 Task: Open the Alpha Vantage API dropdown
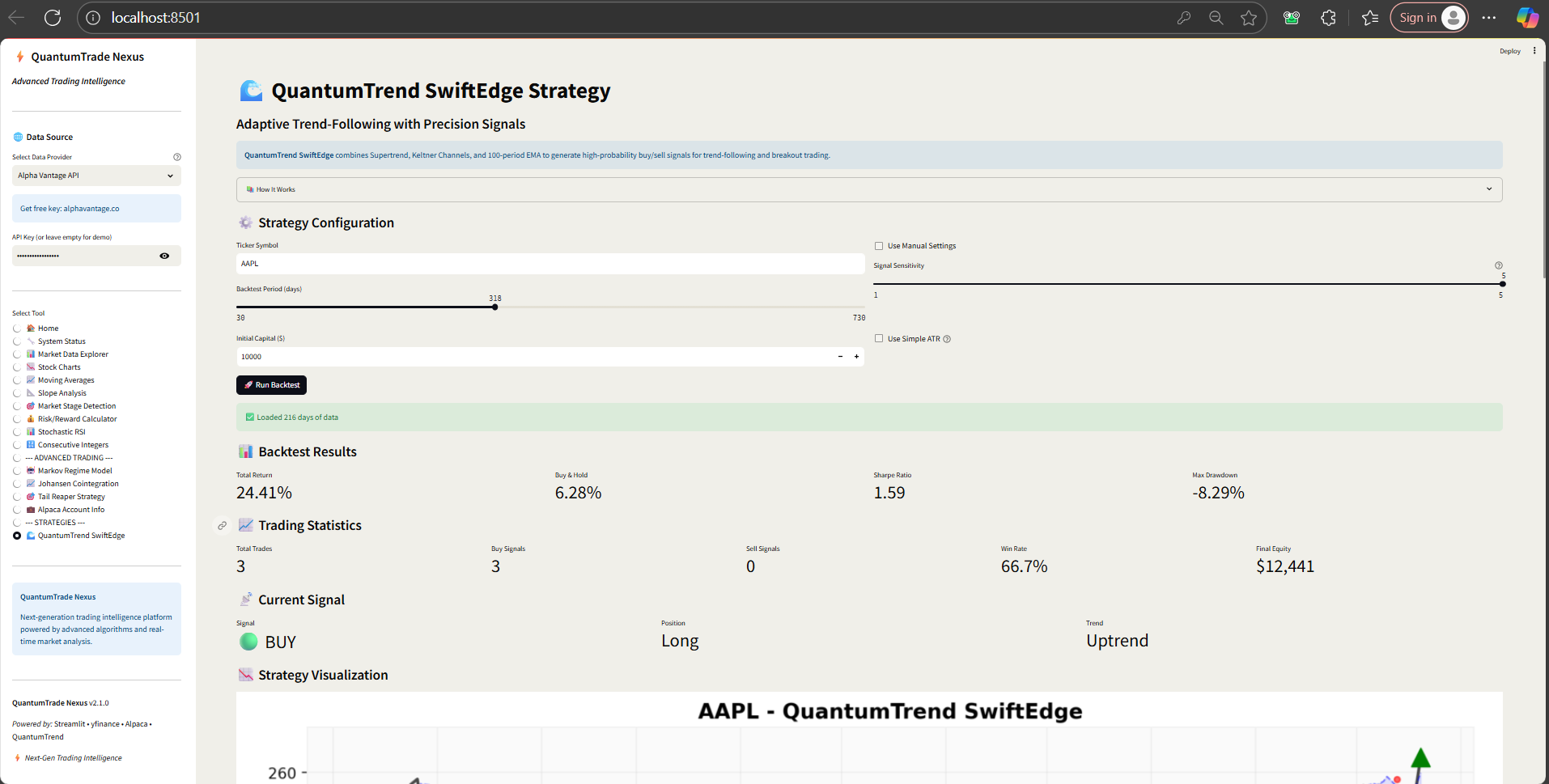click(96, 176)
